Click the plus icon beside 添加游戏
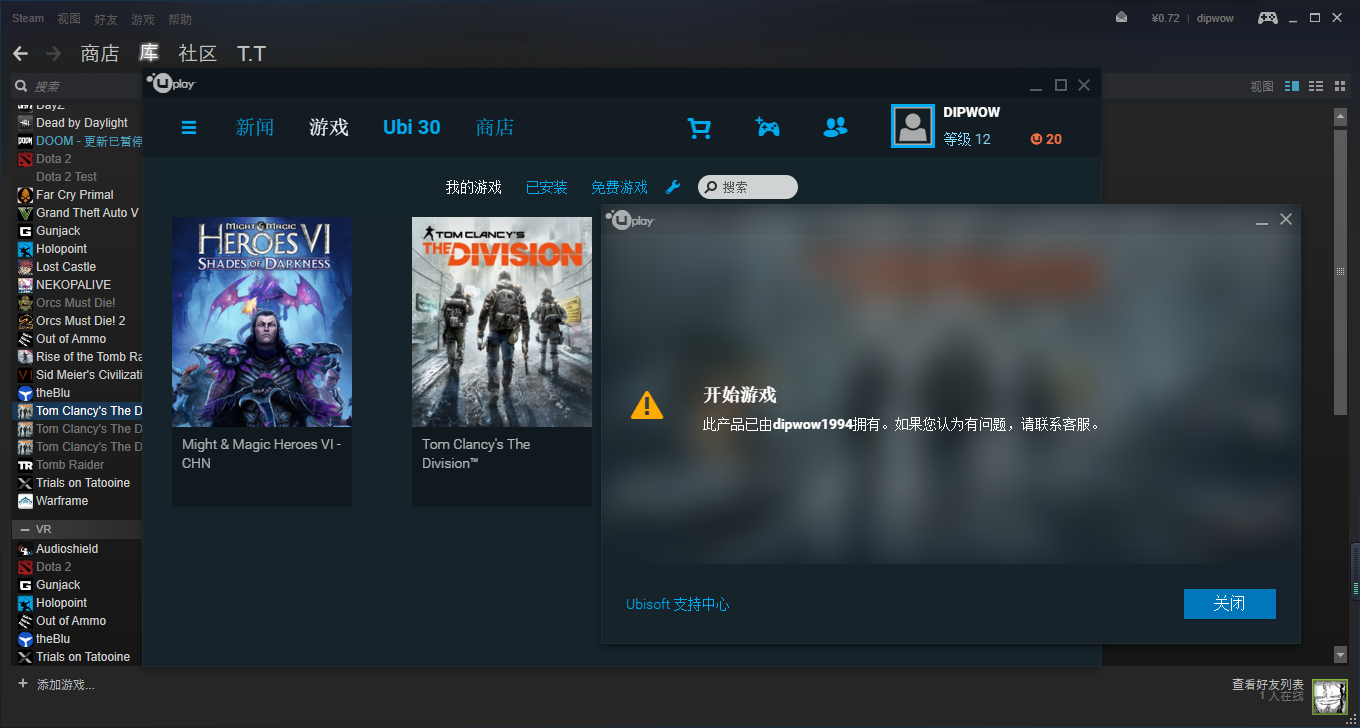Screen dimensions: 1360x728 point(23,684)
